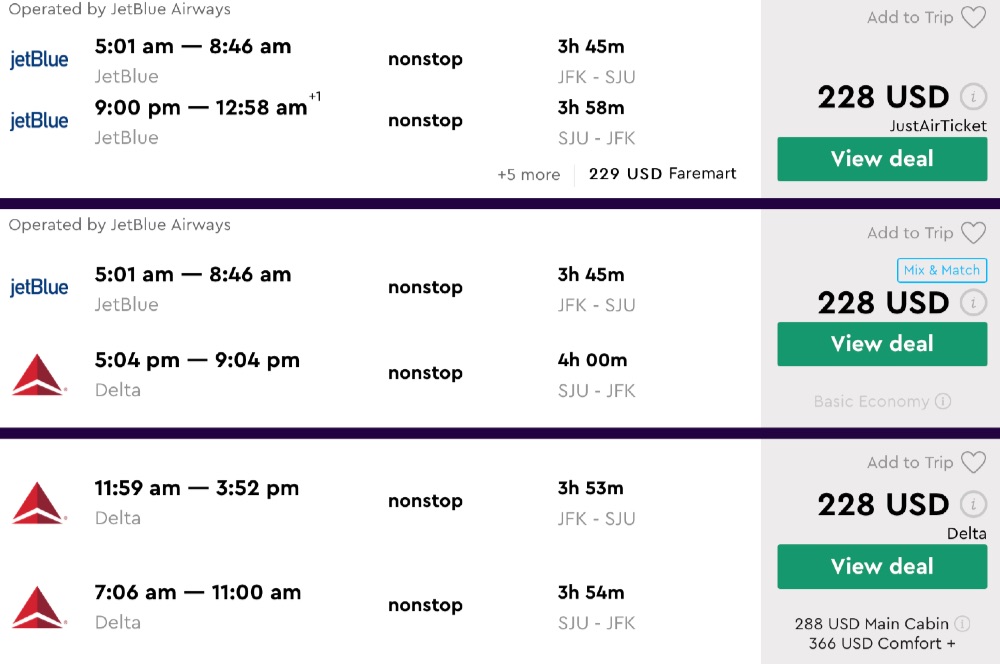Click the Mix & Match badge
This screenshot has width=1000, height=664.
(x=941, y=270)
